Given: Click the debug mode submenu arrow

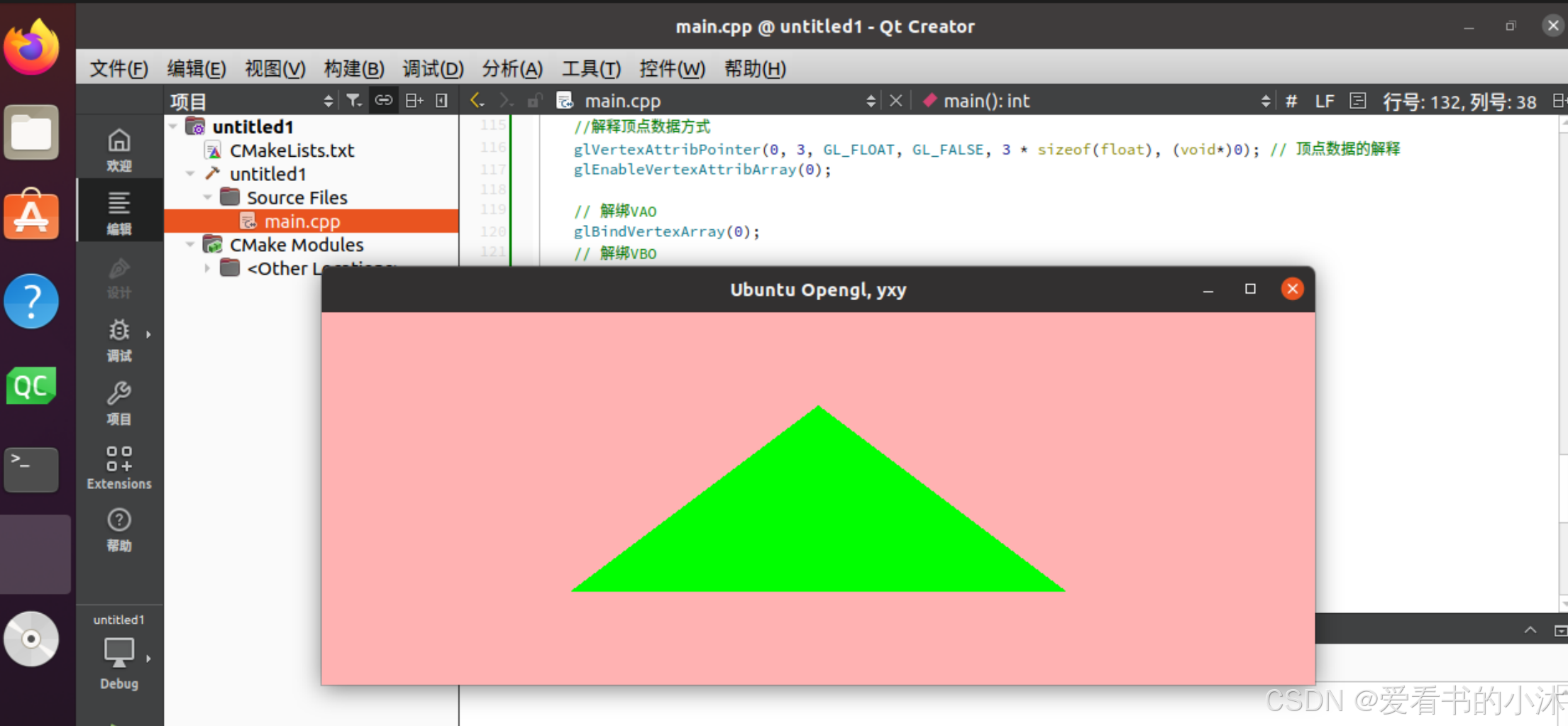Looking at the screenshot, I should click(x=148, y=334).
